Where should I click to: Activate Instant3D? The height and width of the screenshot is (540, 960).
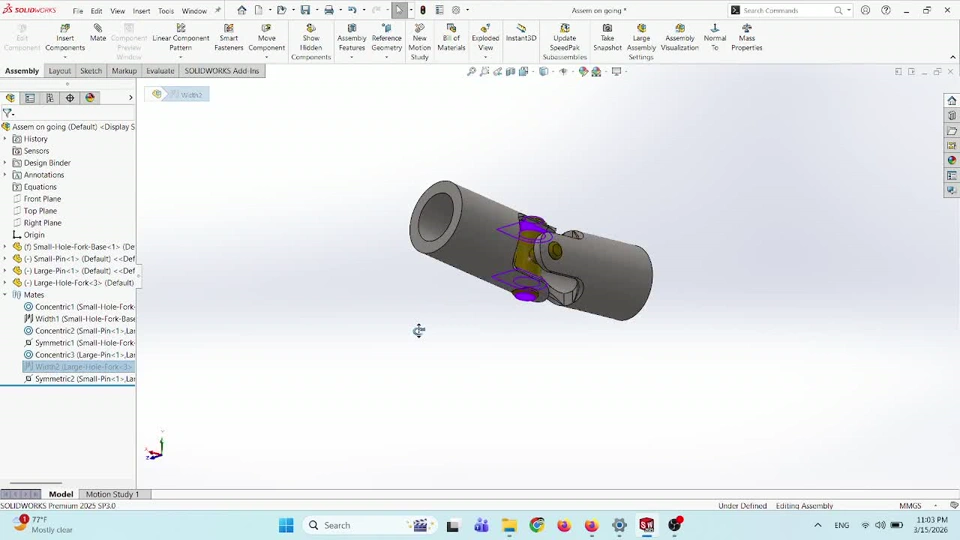click(x=521, y=33)
